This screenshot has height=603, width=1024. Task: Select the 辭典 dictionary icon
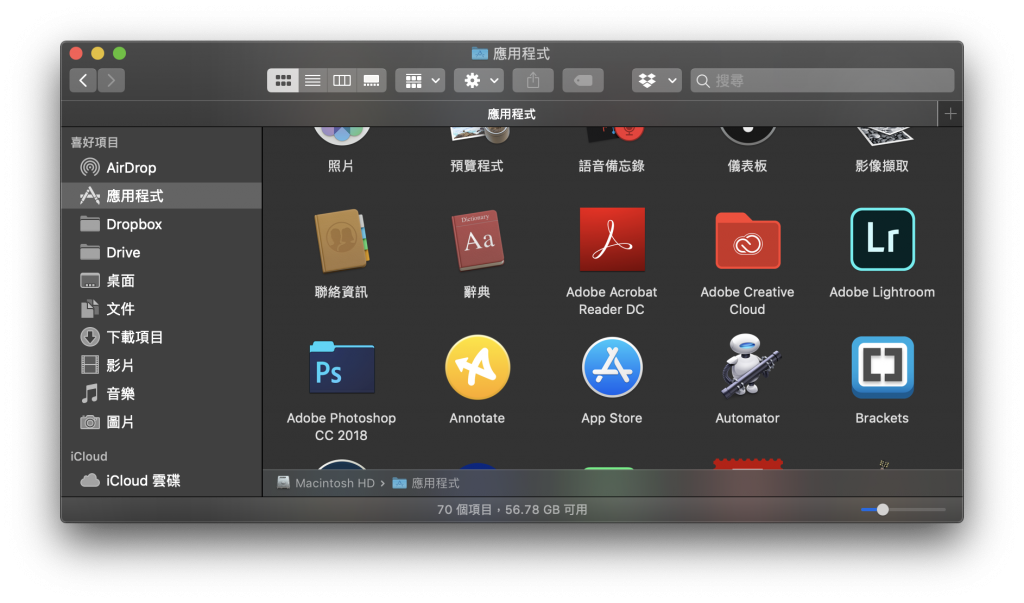477,240
